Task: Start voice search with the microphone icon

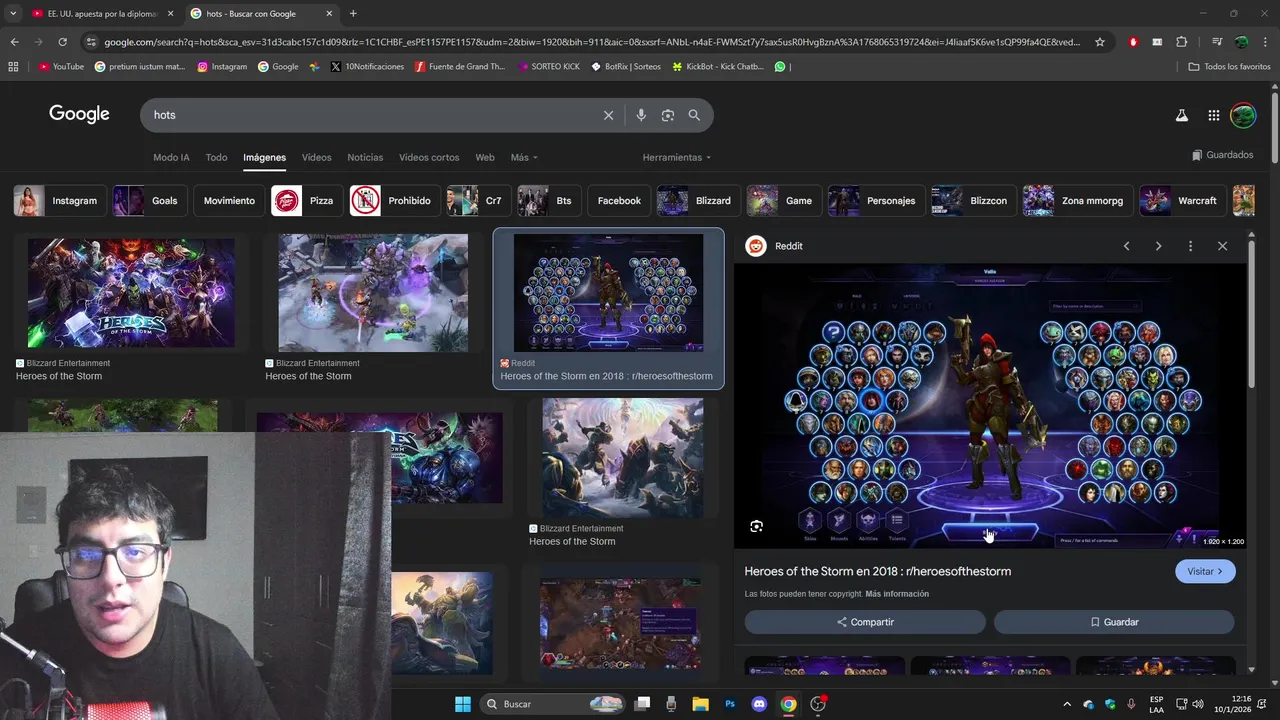Action: tap(641, 115)
